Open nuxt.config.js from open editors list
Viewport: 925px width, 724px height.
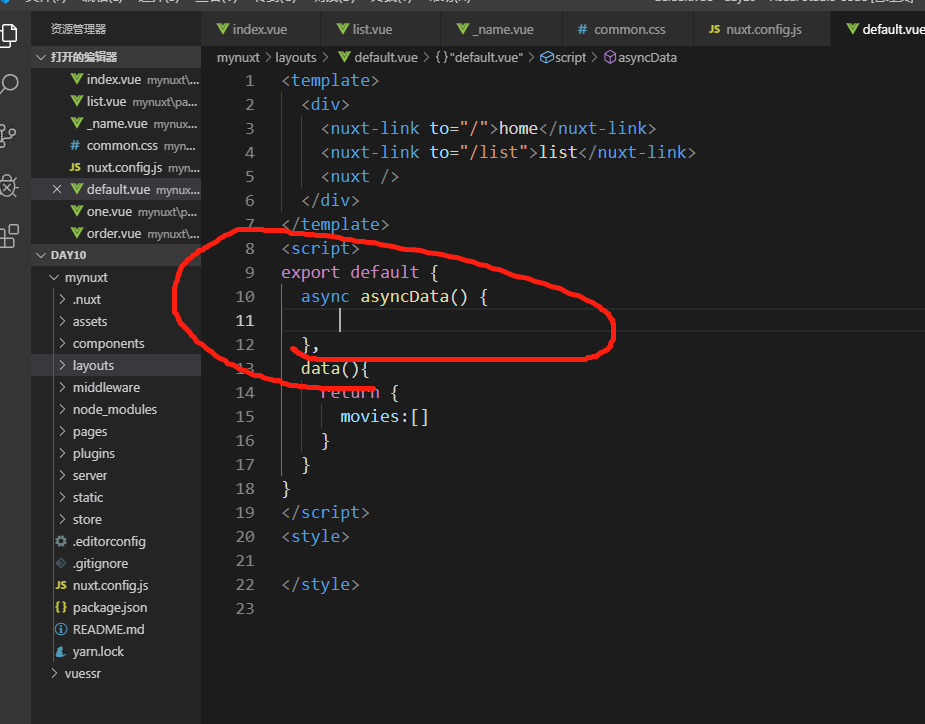[x=116, y=167]
